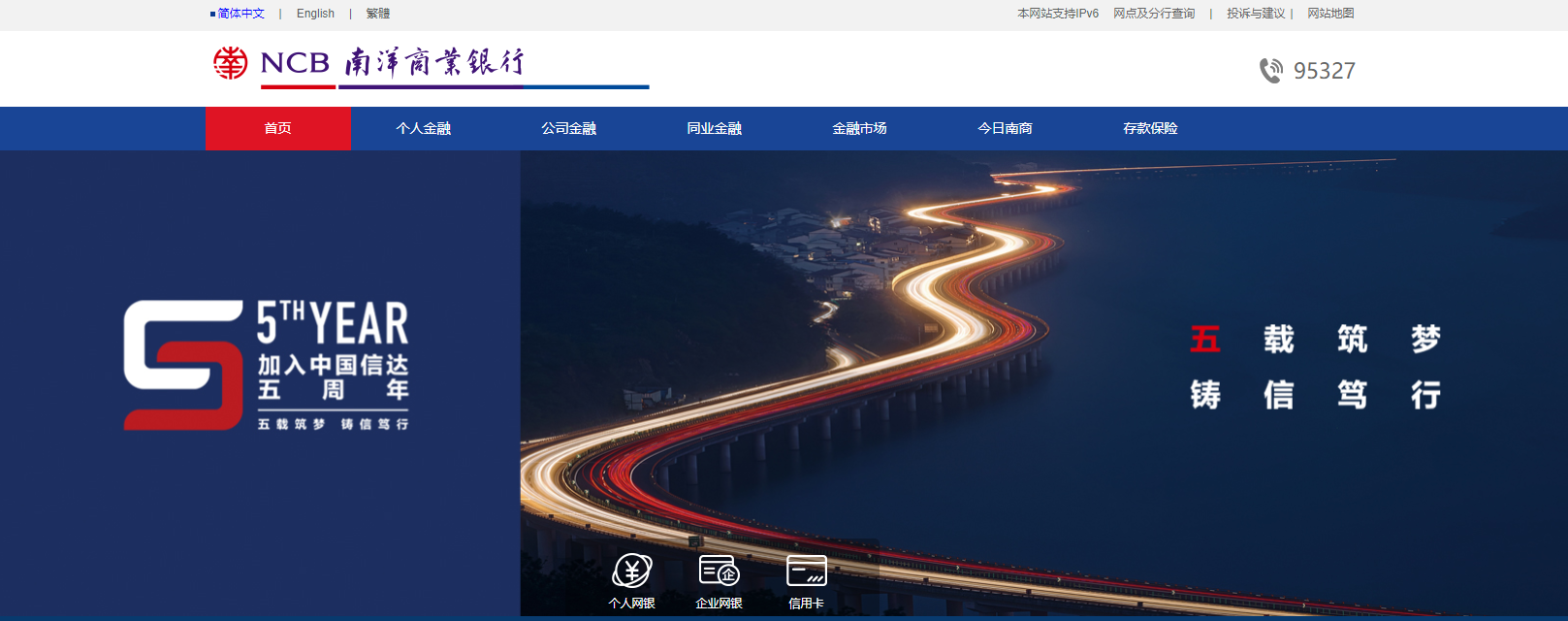Viewport: 1568px width, 621px height.
Task: Switch language to 简体中文
Action: point(241,14)
